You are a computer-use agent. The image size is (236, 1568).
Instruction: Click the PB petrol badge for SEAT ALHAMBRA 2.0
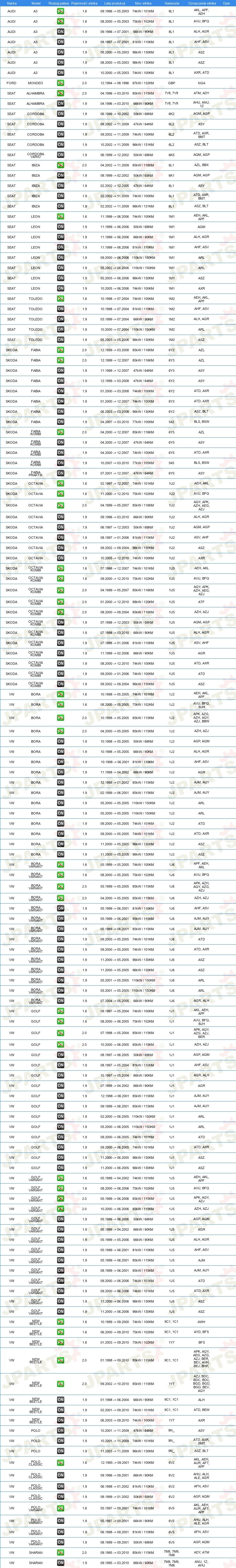pos(60,93)
